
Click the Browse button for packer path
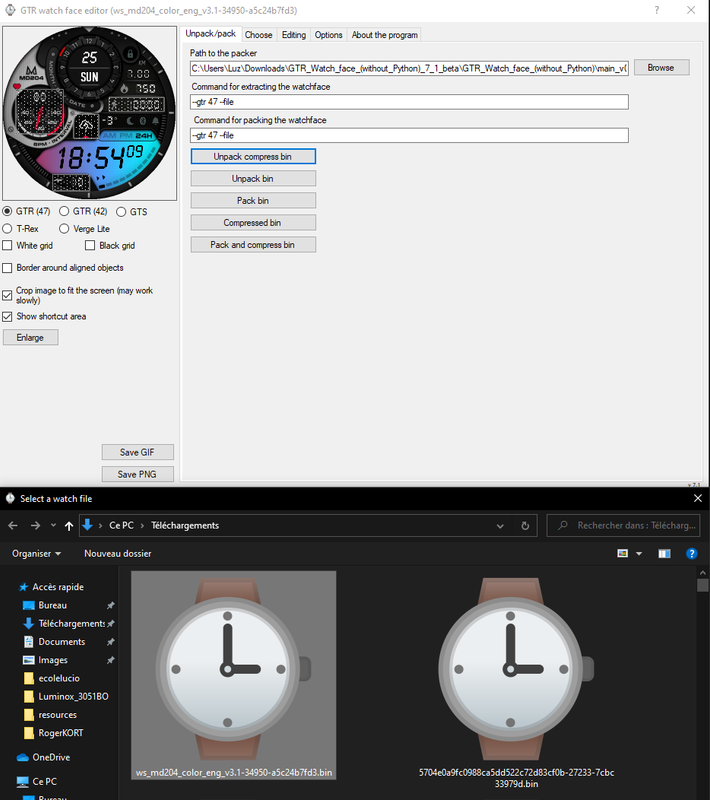(661, 67)
